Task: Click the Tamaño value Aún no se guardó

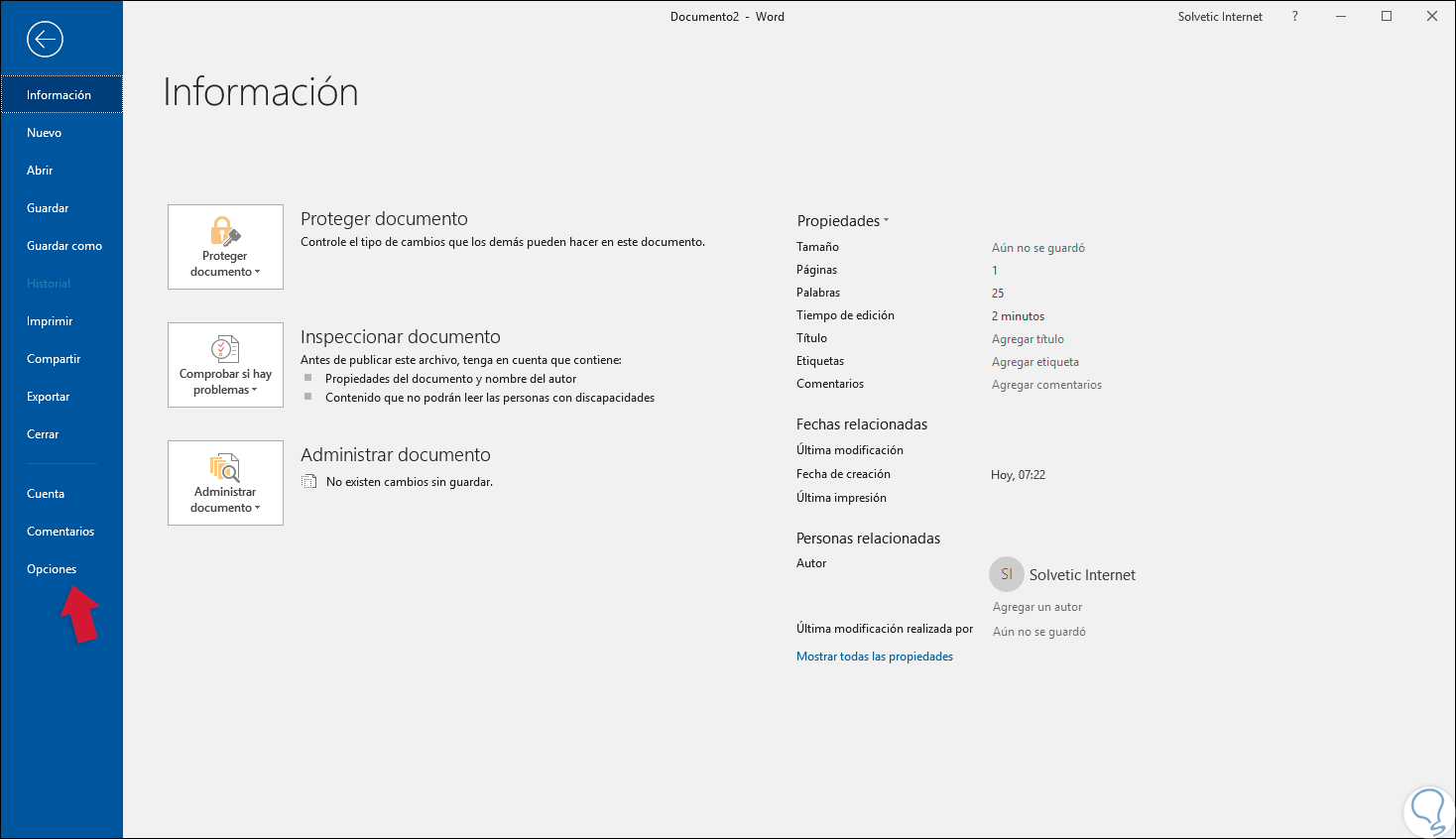Action: coord(1038,248)
